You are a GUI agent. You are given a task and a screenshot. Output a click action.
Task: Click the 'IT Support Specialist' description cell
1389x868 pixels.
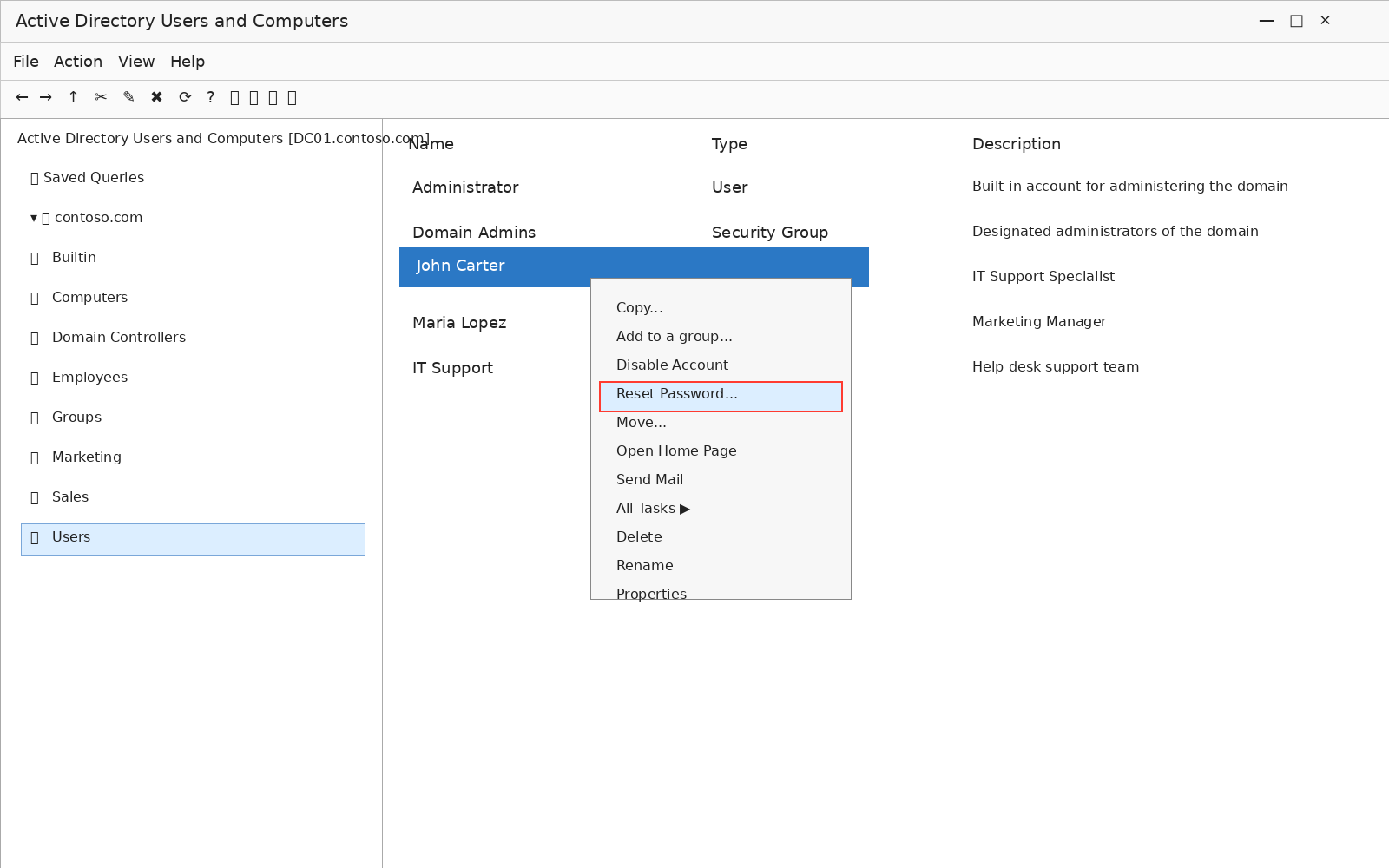click(x=1043, y=277)
